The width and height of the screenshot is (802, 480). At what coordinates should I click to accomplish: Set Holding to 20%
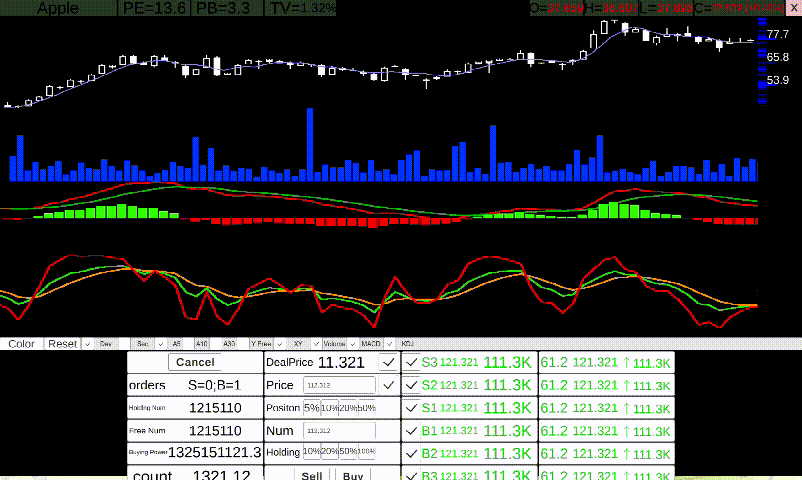330,451
